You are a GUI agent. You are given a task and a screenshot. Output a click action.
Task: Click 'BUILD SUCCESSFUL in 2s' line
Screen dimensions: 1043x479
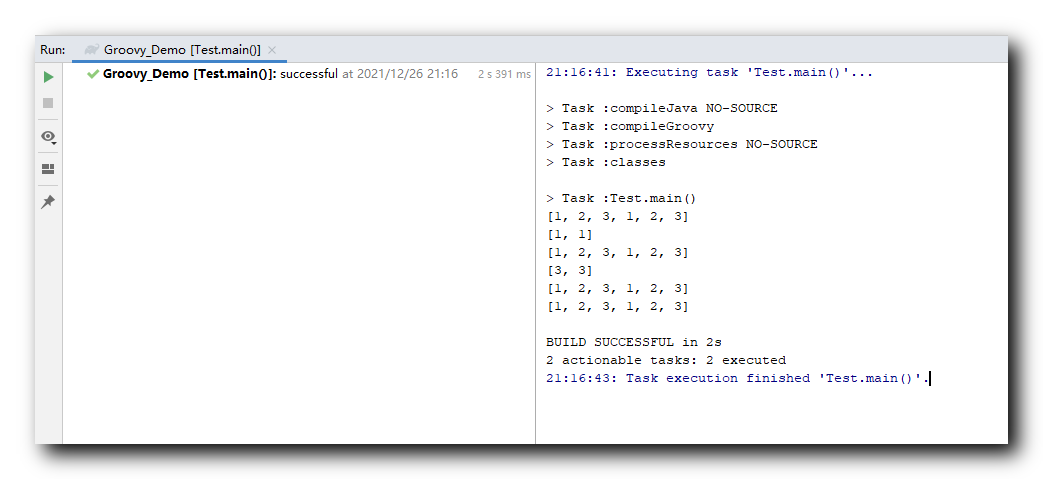[x=634, y=343]
